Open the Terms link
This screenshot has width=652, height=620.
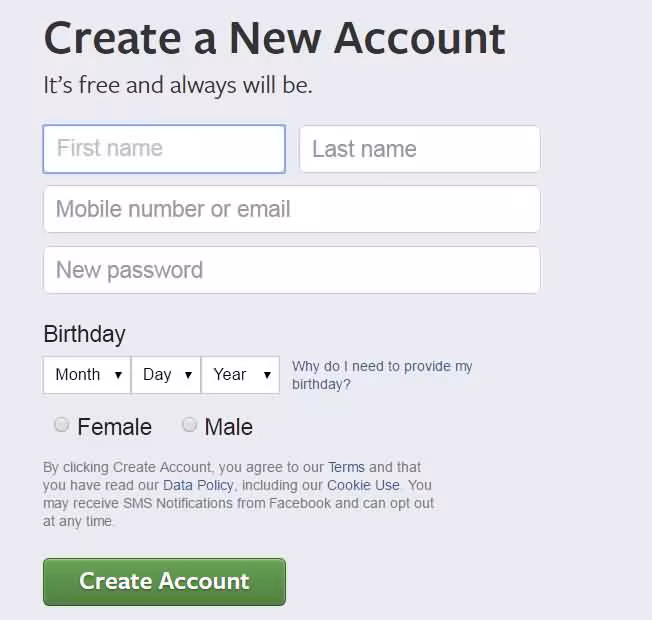tap(346, 467)
